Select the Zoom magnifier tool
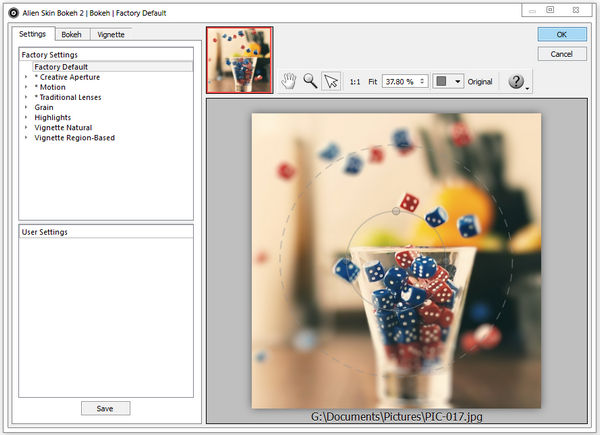Viewport: 600px width, 435px height. tap(310, 81)
